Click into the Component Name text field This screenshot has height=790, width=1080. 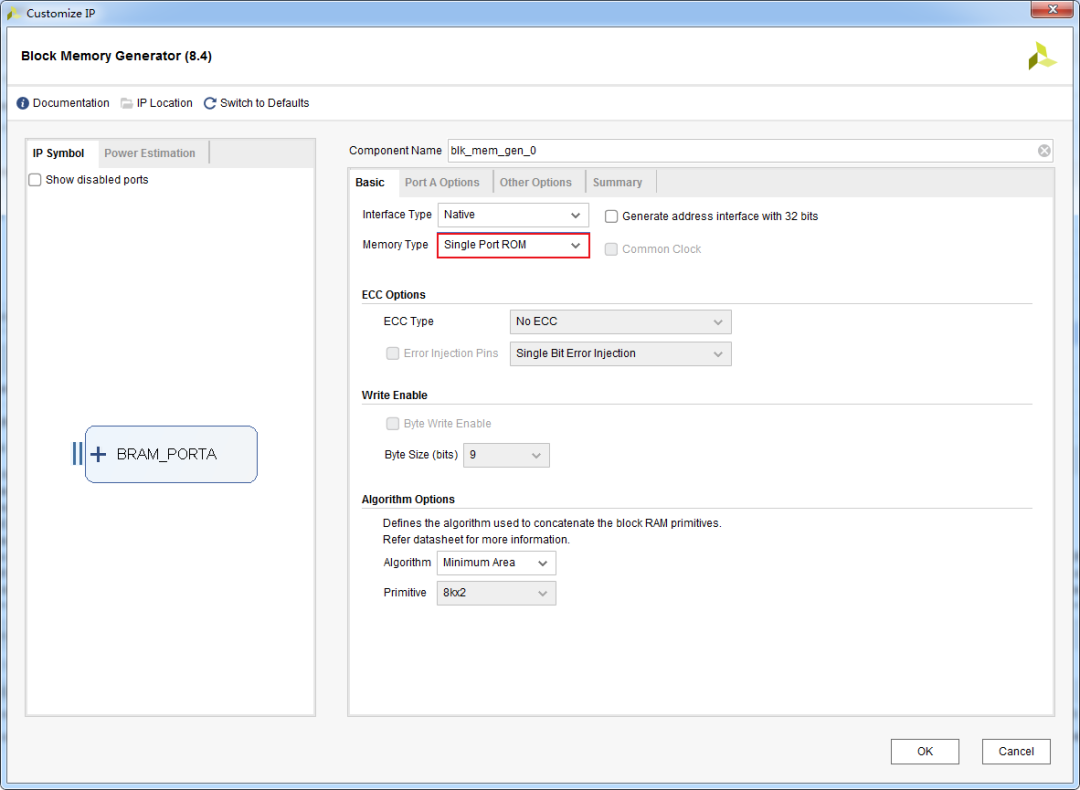click(x=740, y=151)
